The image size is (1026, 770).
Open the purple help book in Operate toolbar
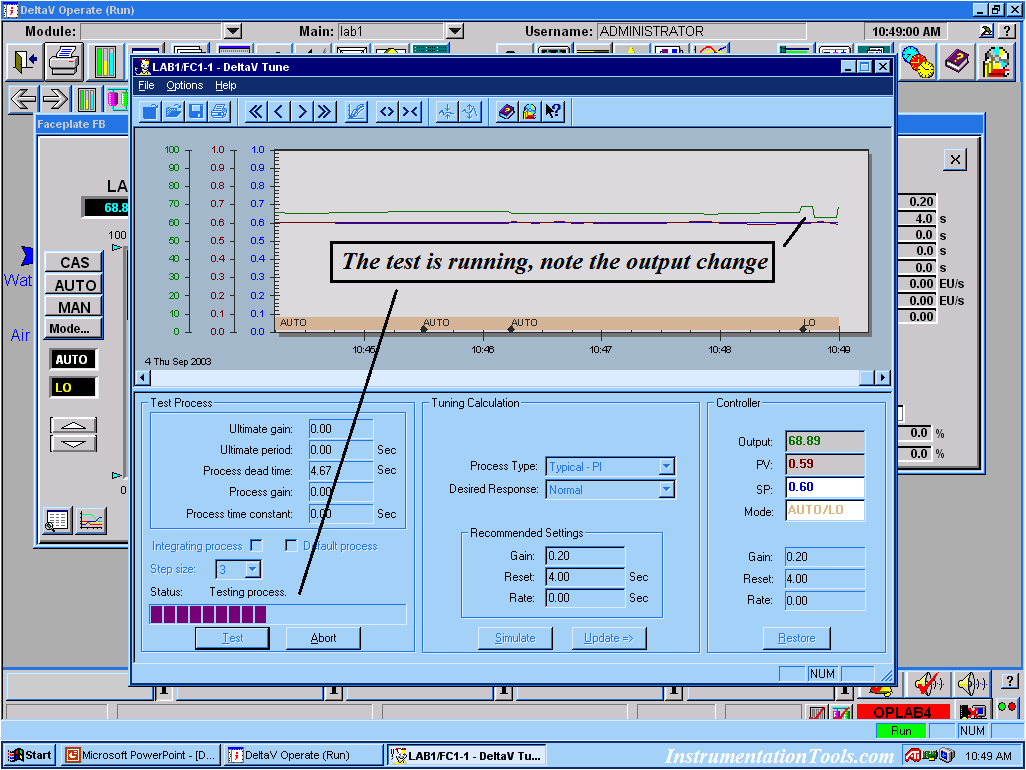point(957,62)
